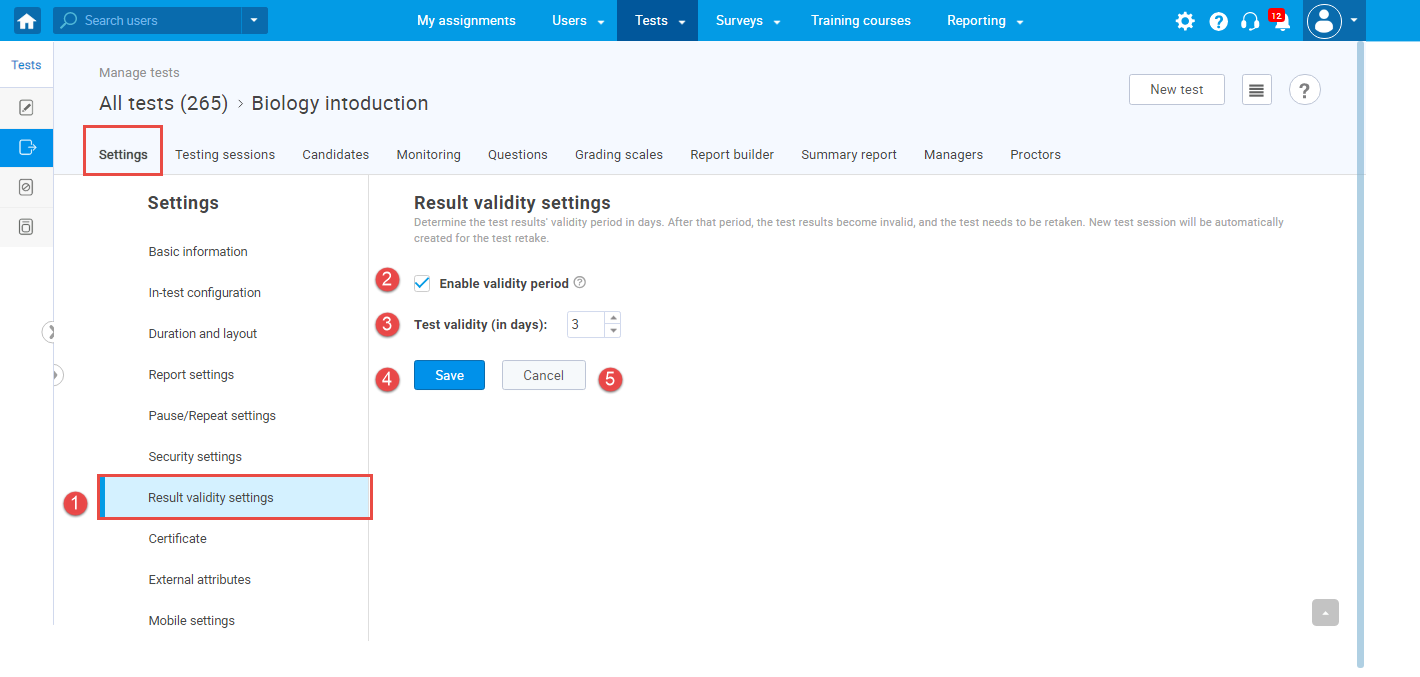
Task: Collapse the left sidebar arrow
Action: [50, 332]
